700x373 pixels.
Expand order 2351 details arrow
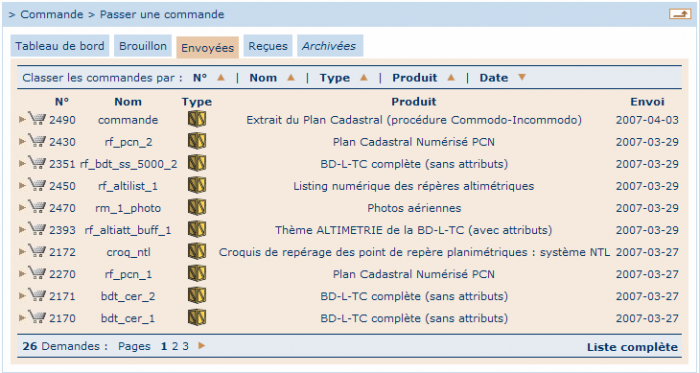[22, 164]
